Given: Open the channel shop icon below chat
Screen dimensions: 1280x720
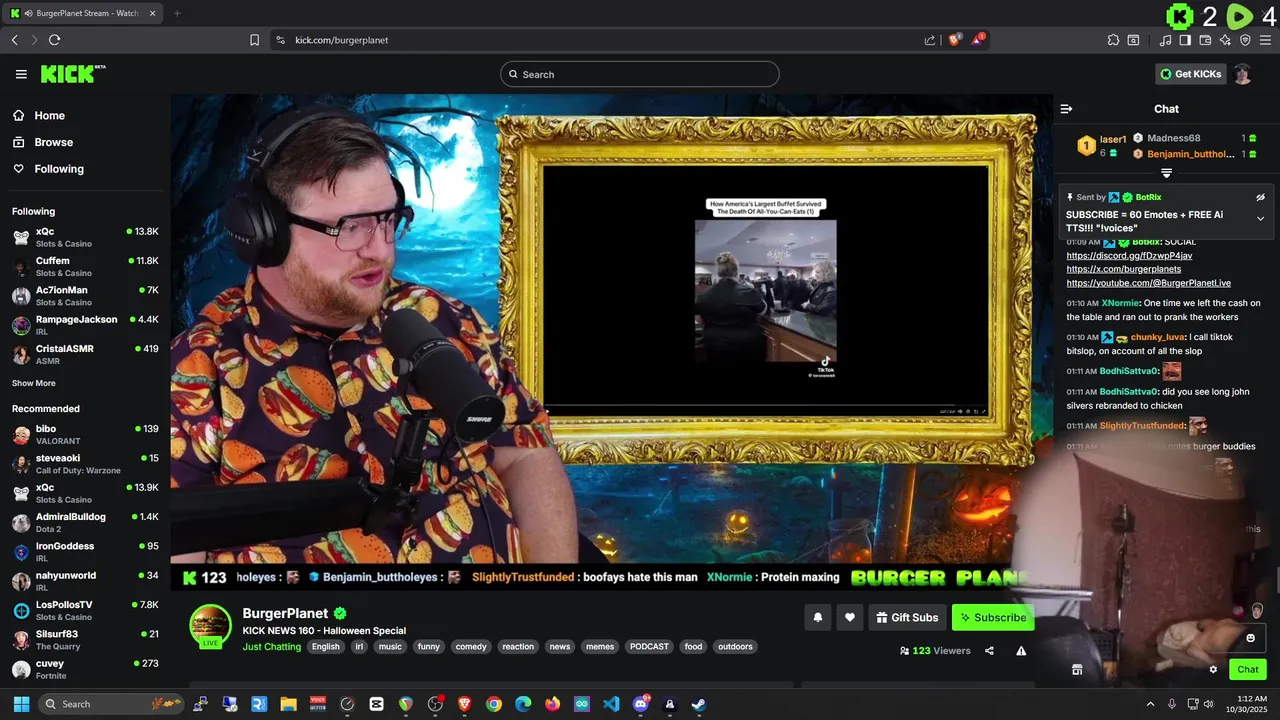Looking at the screenshot, I should [1077, 670].
